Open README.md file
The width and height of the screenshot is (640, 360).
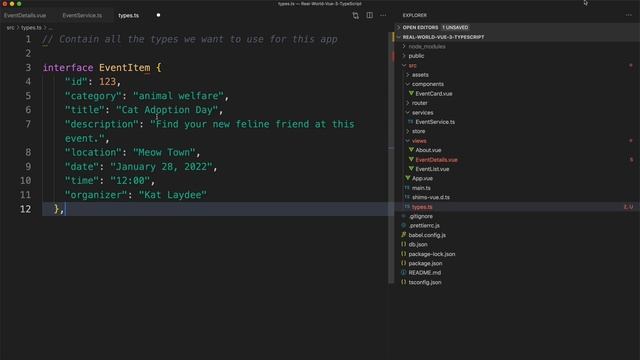(x=424, y=273)
